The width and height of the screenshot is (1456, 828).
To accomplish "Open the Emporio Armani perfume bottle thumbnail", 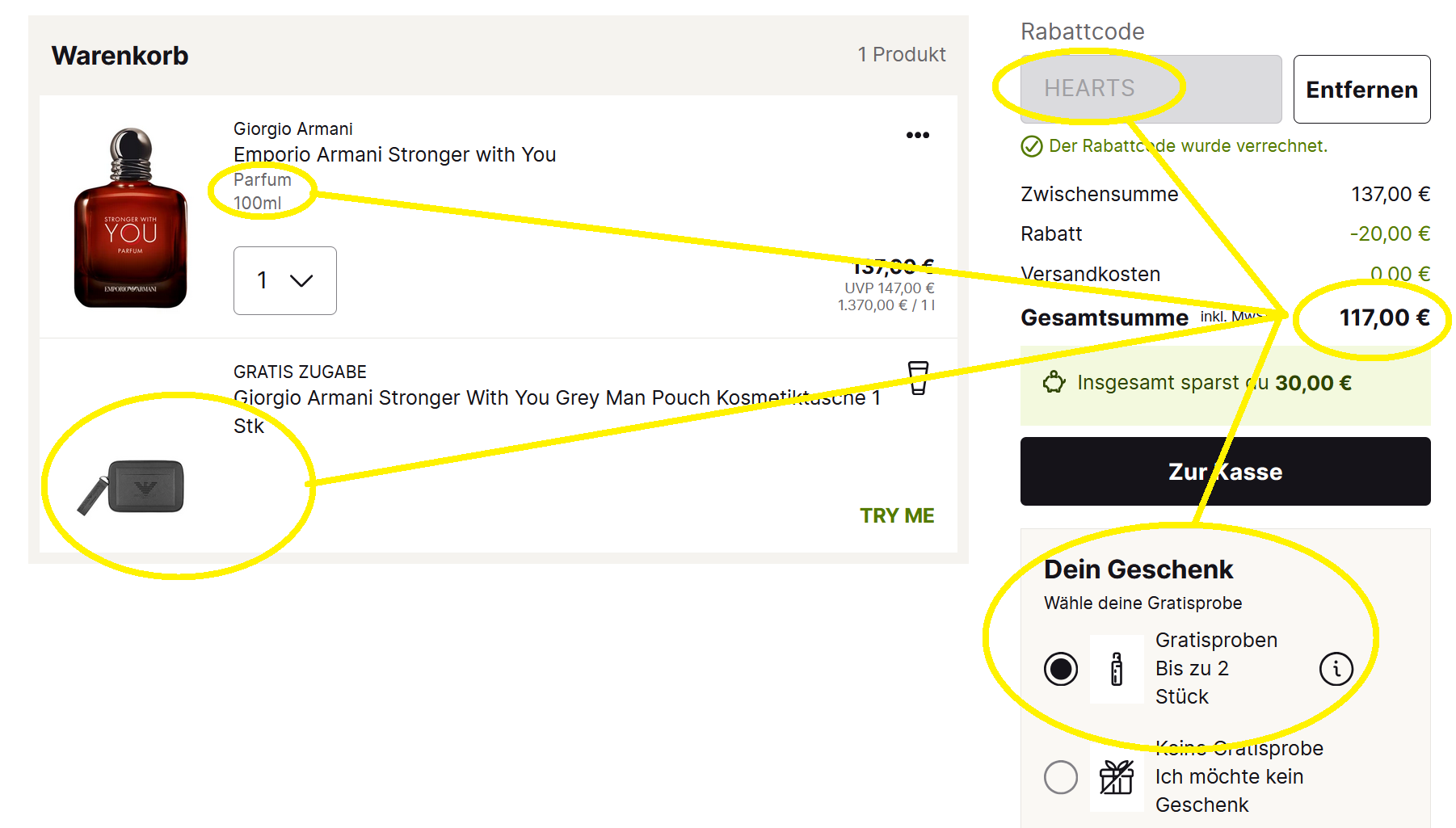I will pos(131,217).
